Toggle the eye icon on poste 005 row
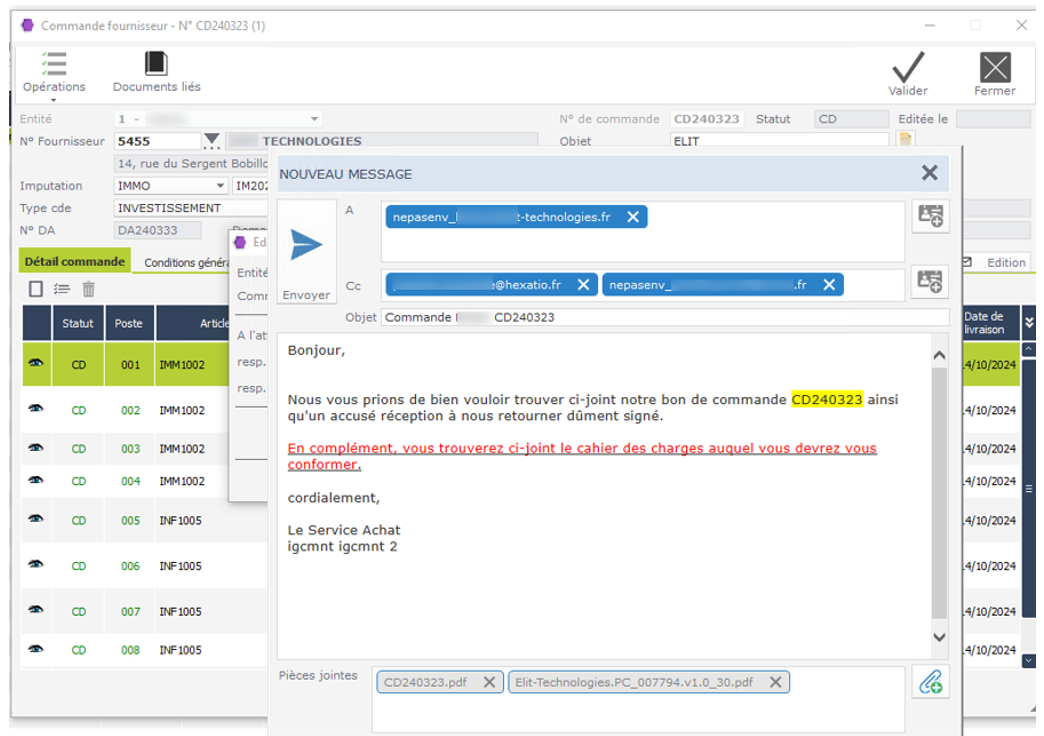Viewport: 1044px width, 736px height. point(34,520)
